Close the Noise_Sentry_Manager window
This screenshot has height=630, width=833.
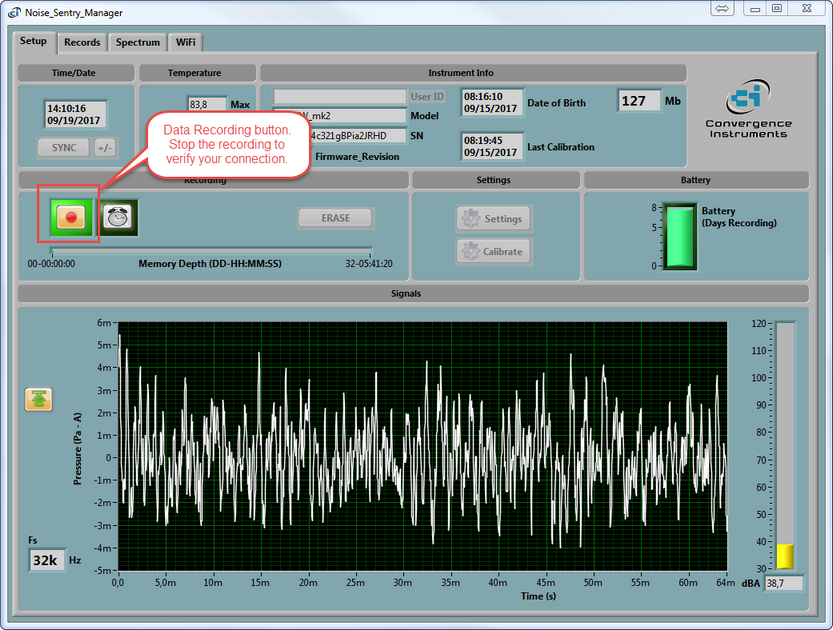click(806, 8)
